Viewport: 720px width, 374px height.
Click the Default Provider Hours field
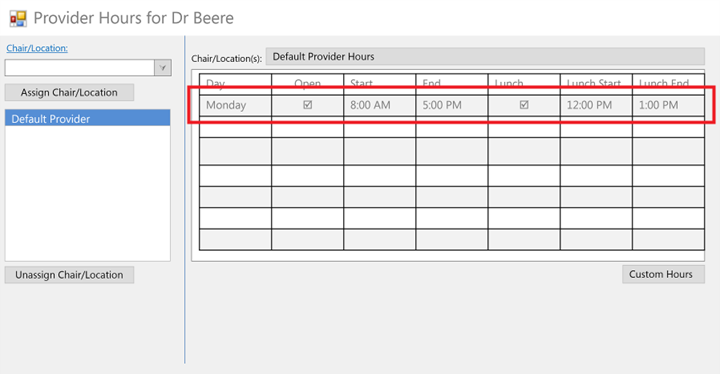click(x=485, y=57)
